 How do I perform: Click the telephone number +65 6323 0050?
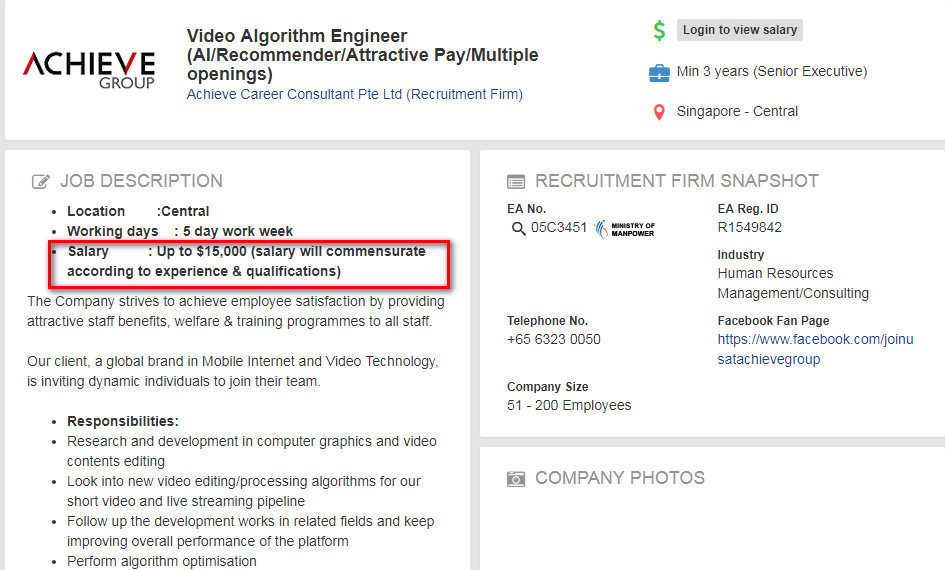[553, 339]
